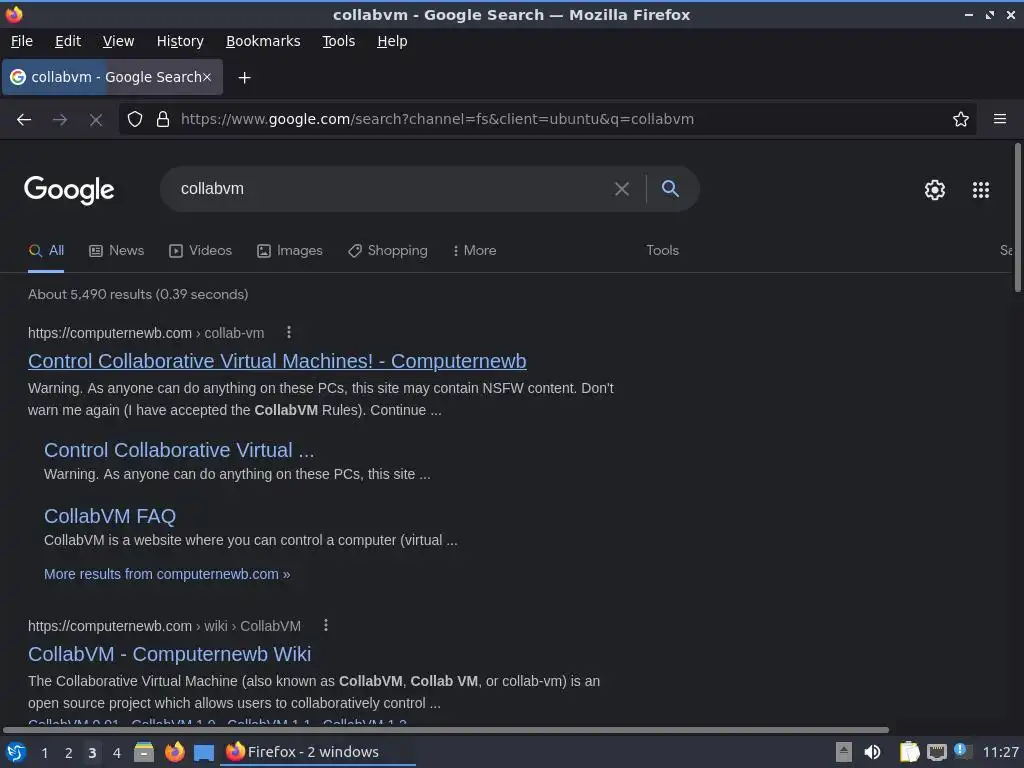Viewport: 1024px width, 768px height.
Task: Show desktop via blue taskbar icon
Action: 204,753
